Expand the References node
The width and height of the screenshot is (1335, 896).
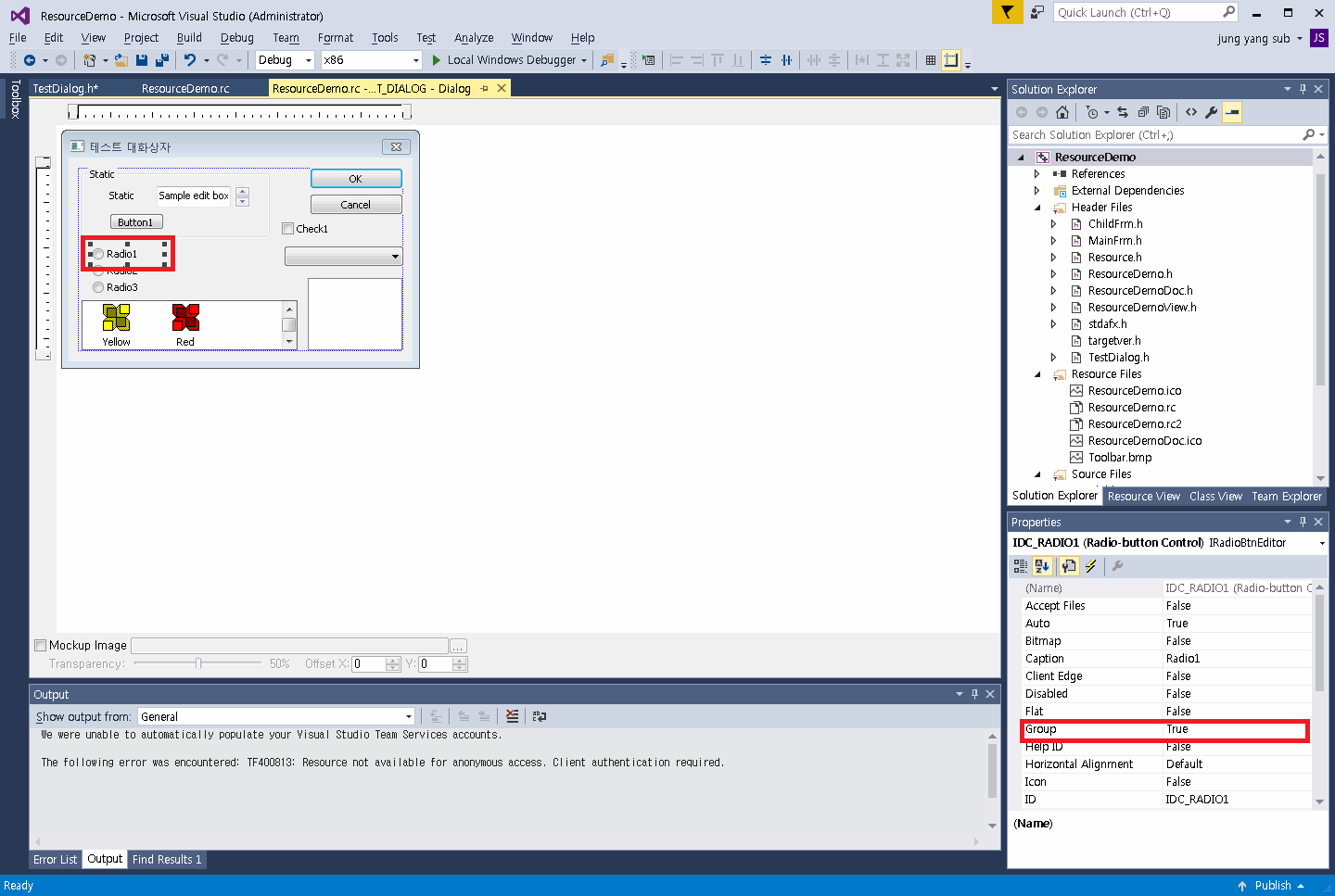coord(1037,174)
